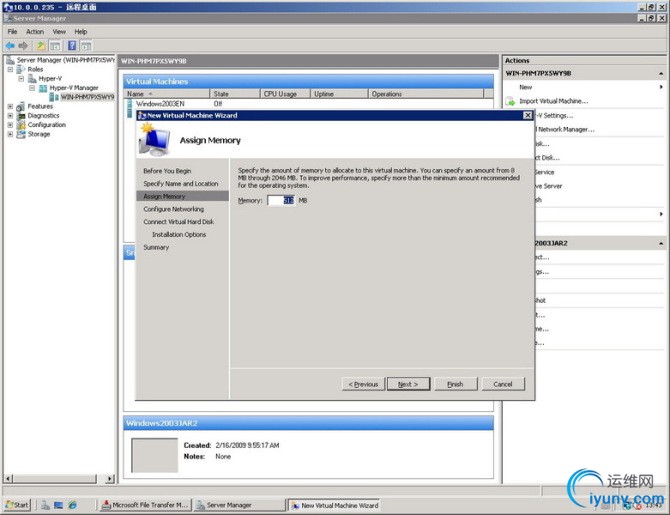
Task: Click the Show Desktop quick launch icon
Action: pyautogui.click(x=59, y=505)
